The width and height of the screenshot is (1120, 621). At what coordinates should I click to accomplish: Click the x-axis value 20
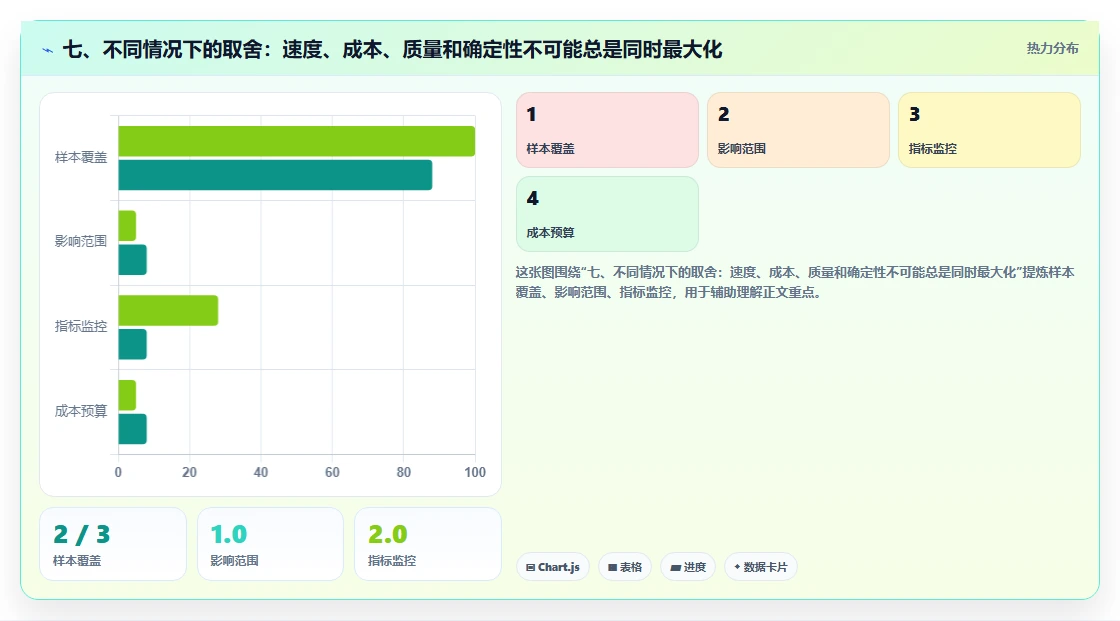pos(189,472)
